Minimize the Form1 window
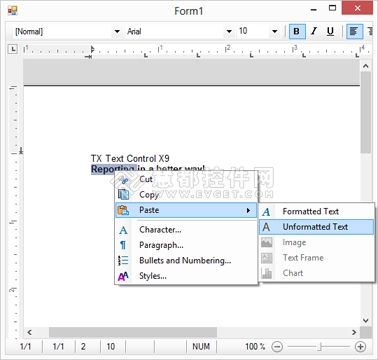The image size is (378, 360). pyautogui.click(x=313, y=9)
